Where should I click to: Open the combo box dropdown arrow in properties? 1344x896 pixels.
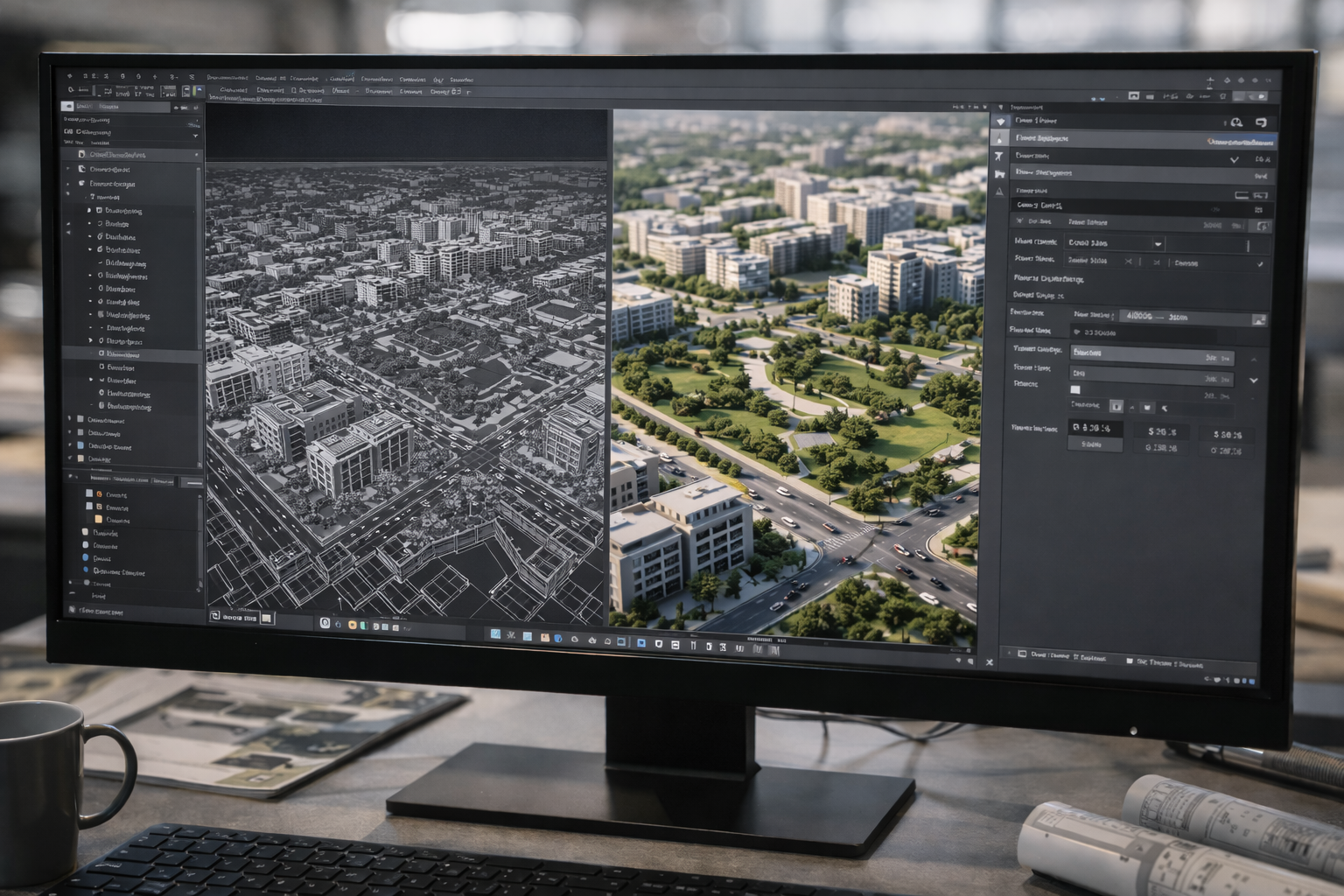pyautogui.click(x=1158, y=244)
